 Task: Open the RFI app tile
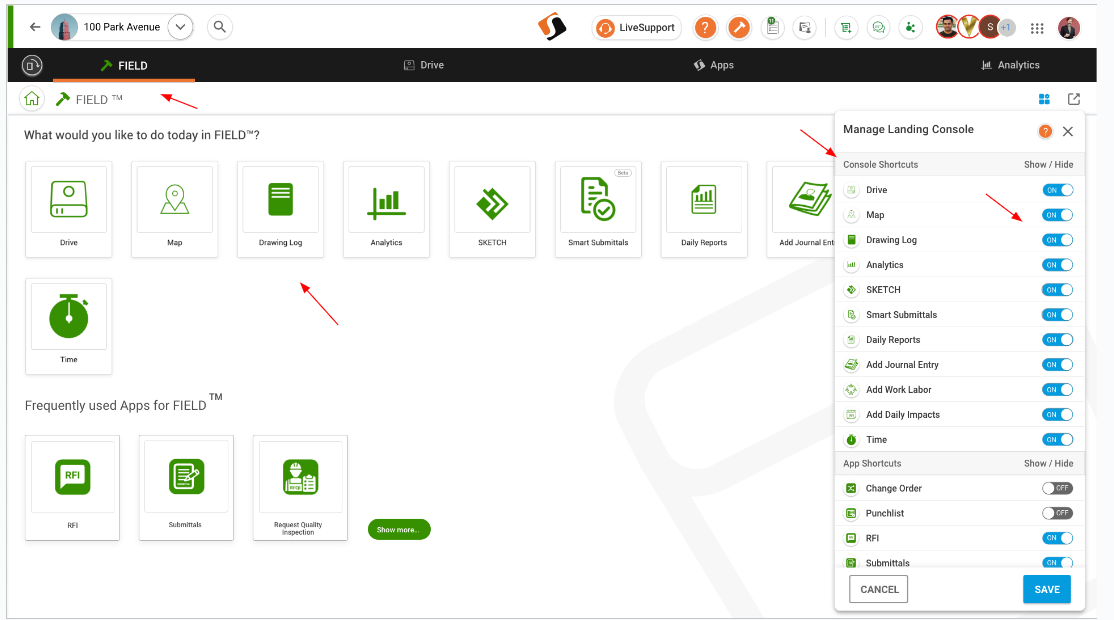point(72,488)
